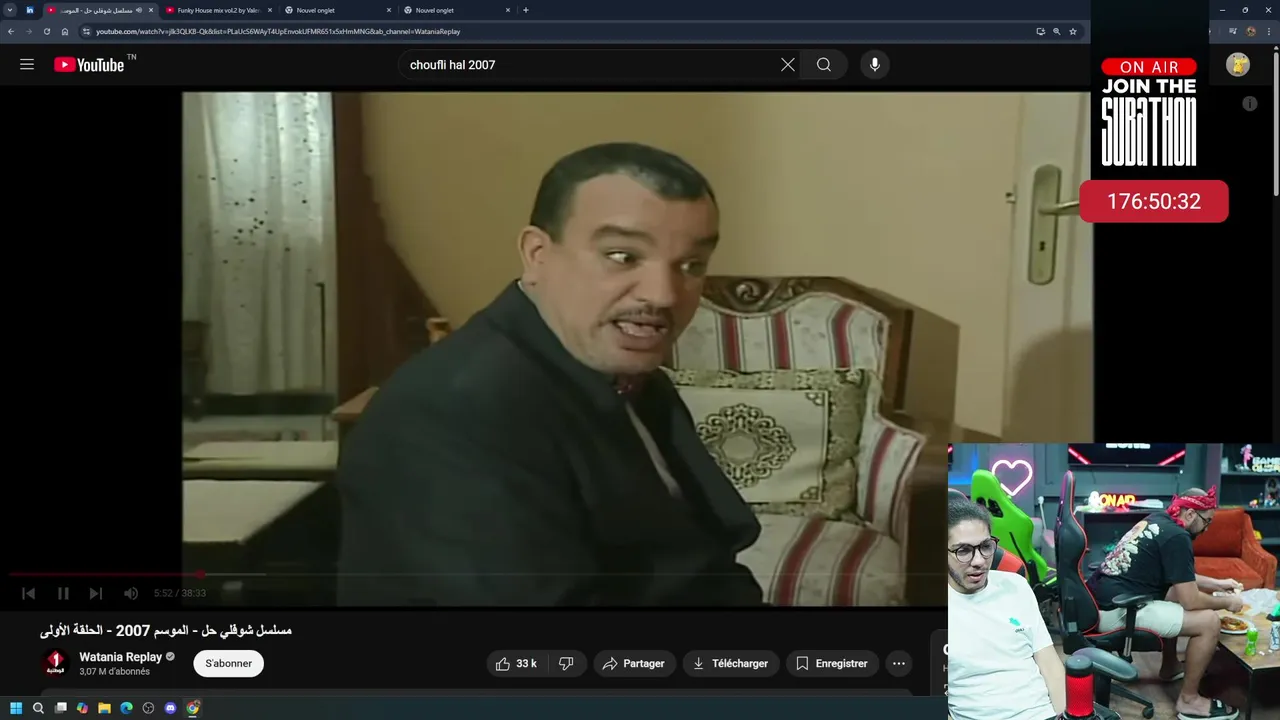The width and height of the screenshot is (1280, 720).
Task: Open the three-dot more actions menu
Action: 899,663
